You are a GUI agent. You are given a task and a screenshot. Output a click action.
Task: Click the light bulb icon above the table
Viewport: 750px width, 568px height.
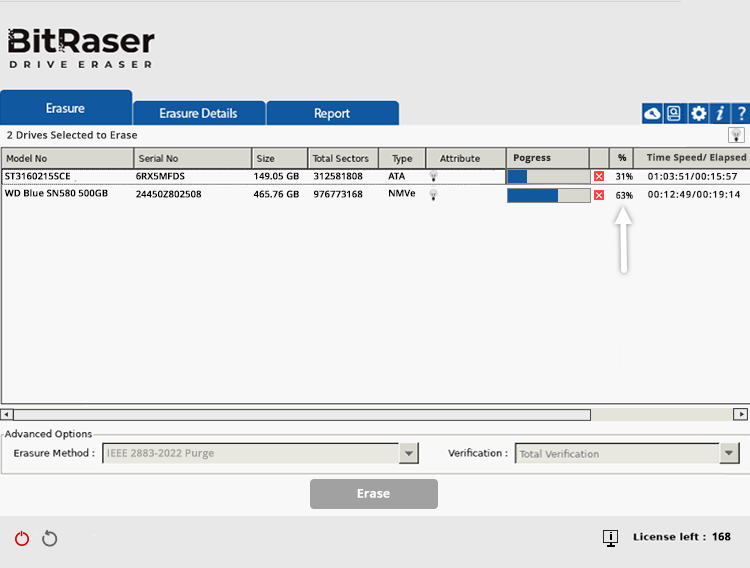click(735, 135)
